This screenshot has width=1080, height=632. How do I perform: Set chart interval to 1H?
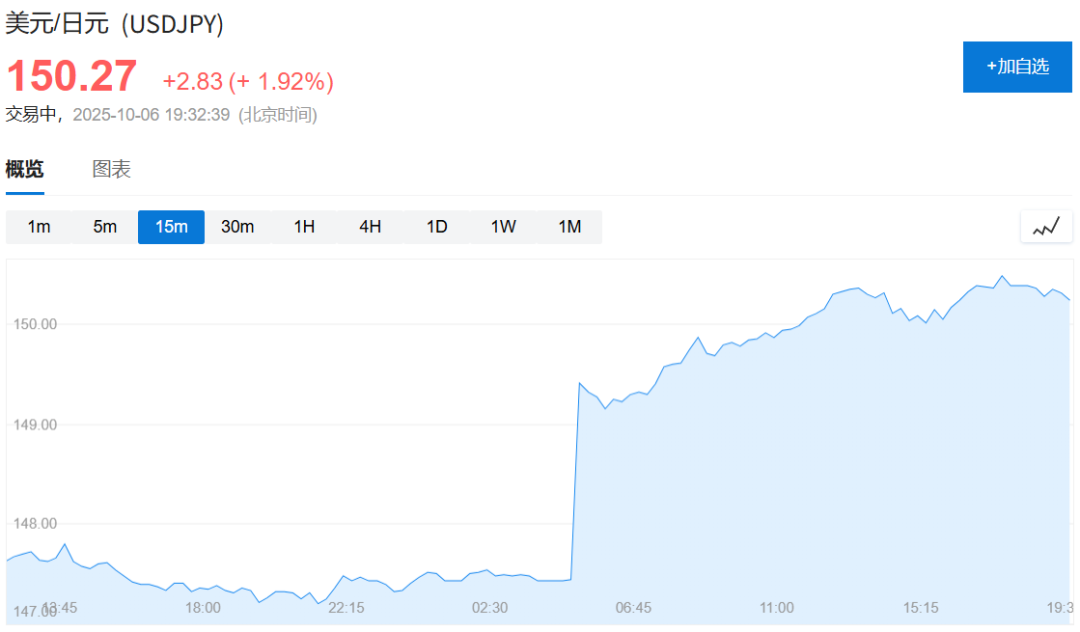coord(304,227)
